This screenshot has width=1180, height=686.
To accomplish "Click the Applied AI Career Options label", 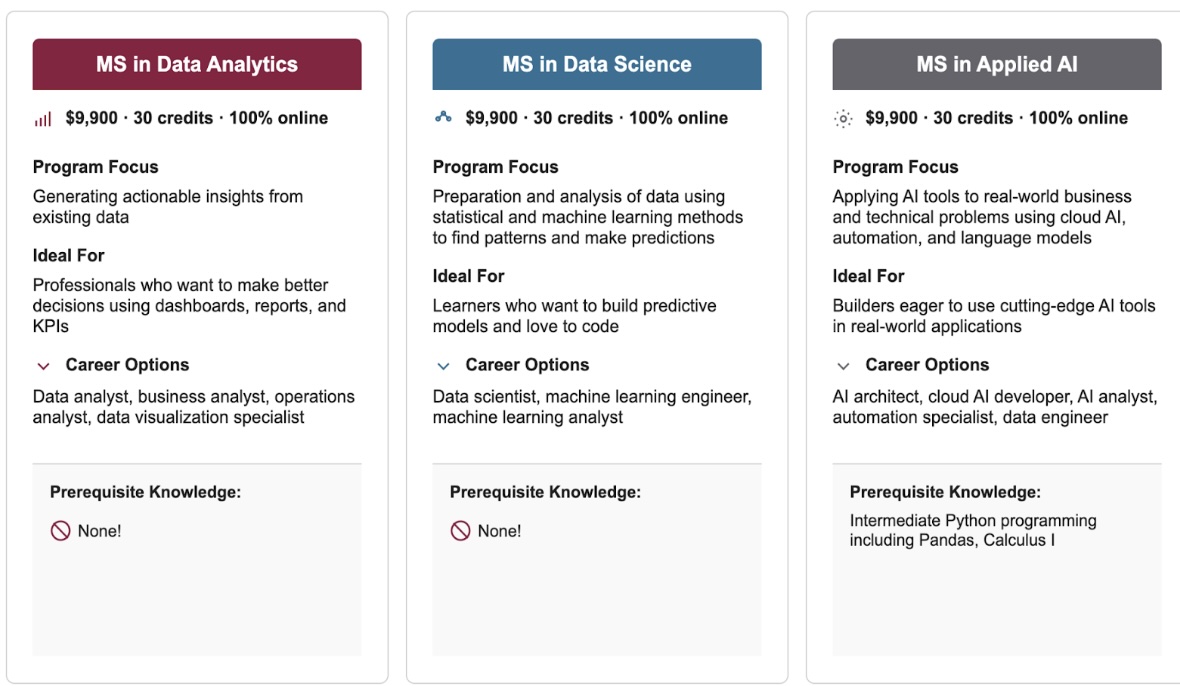I will click(927, 365).
